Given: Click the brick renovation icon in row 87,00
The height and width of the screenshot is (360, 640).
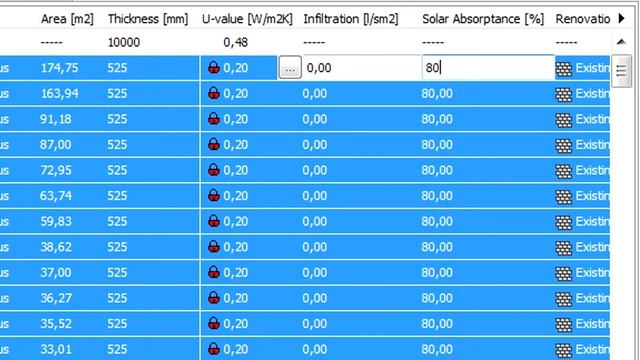Looking at the screenshot, I should click(564, 146).
